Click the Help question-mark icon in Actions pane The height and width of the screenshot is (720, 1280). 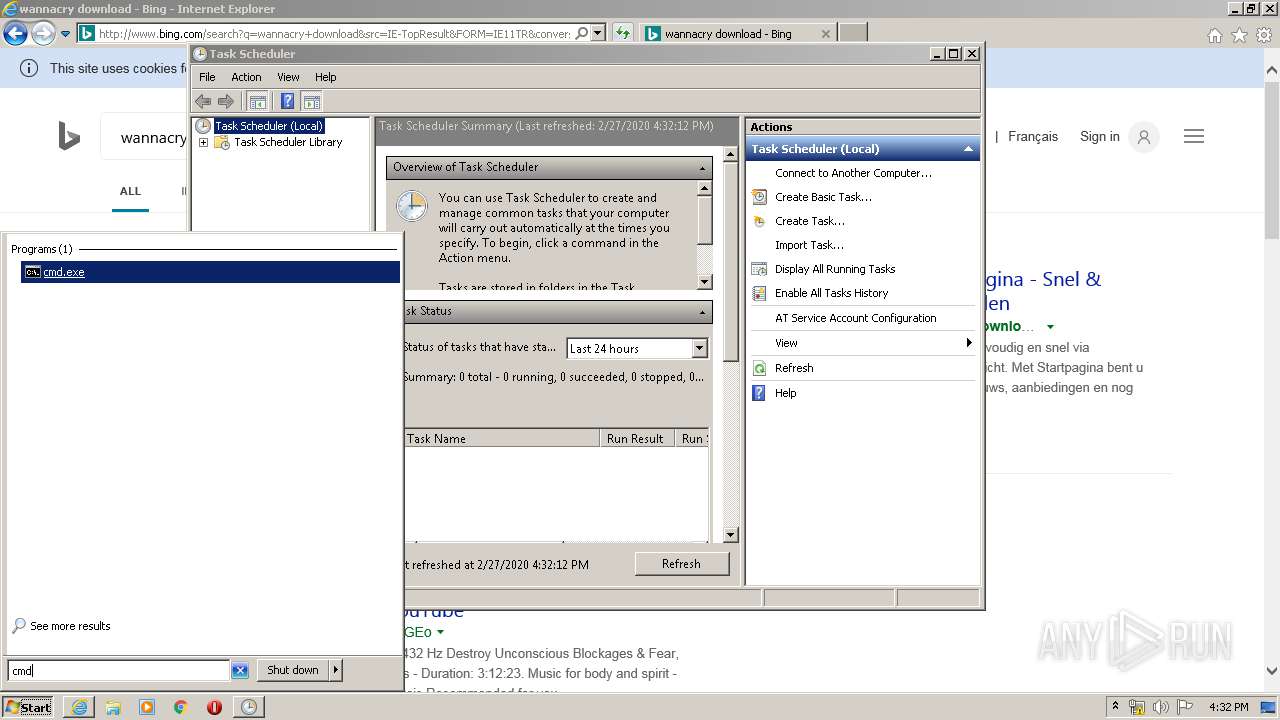(760, 393)
